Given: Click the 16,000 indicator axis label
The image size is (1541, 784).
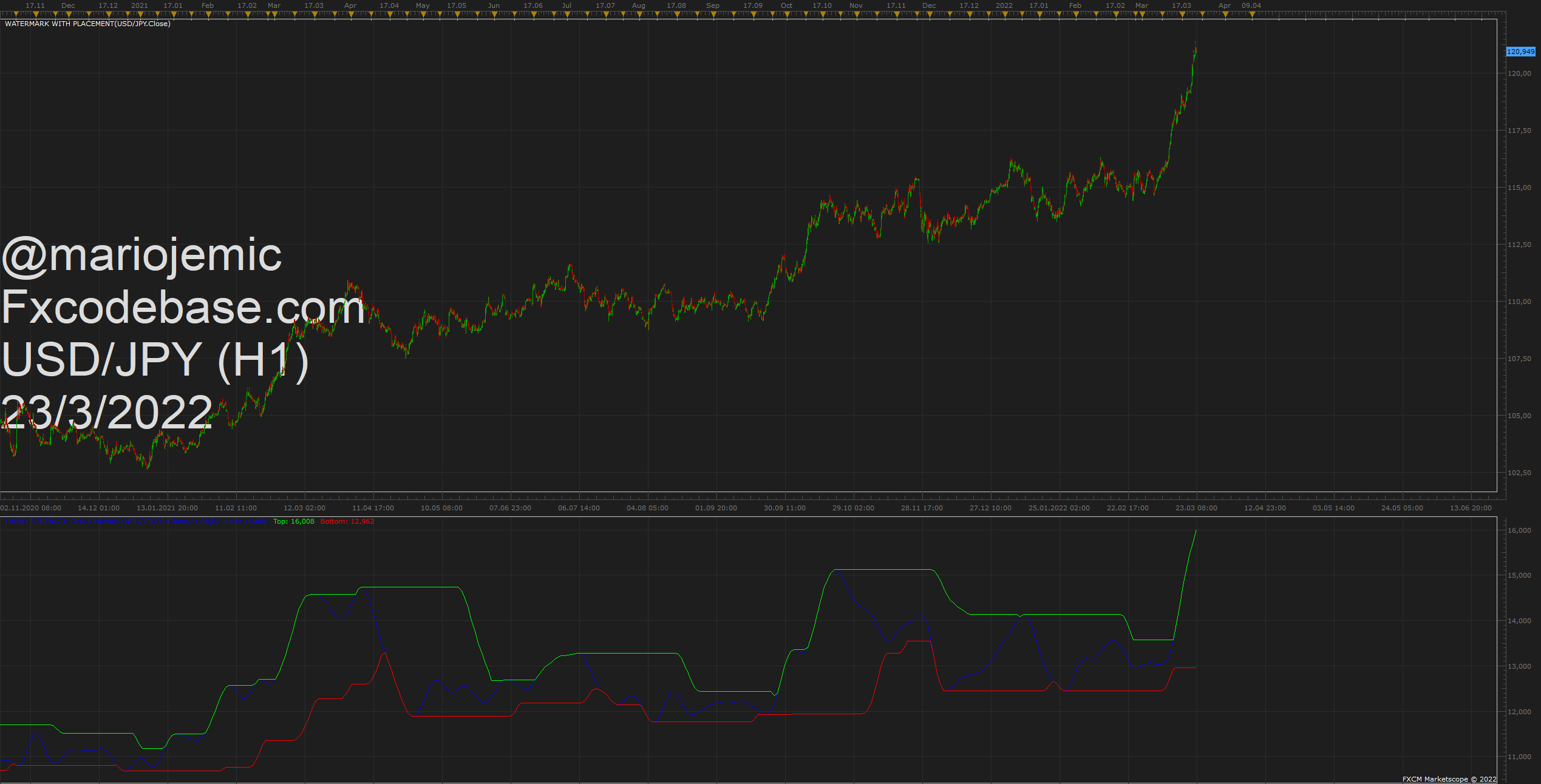Looking at the screenshot, I should pos(1519,530).
